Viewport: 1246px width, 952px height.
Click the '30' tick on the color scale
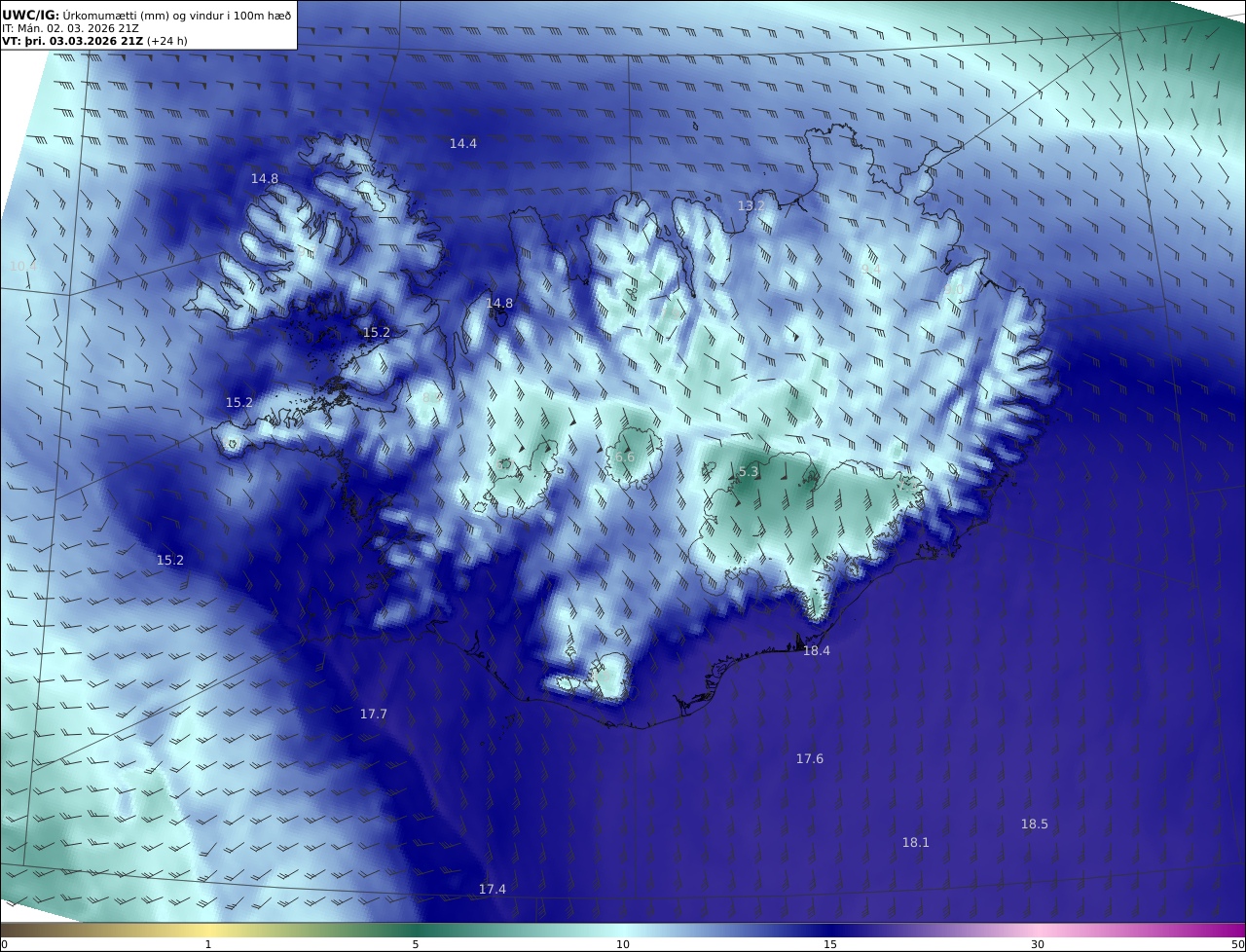point(1038,944)
